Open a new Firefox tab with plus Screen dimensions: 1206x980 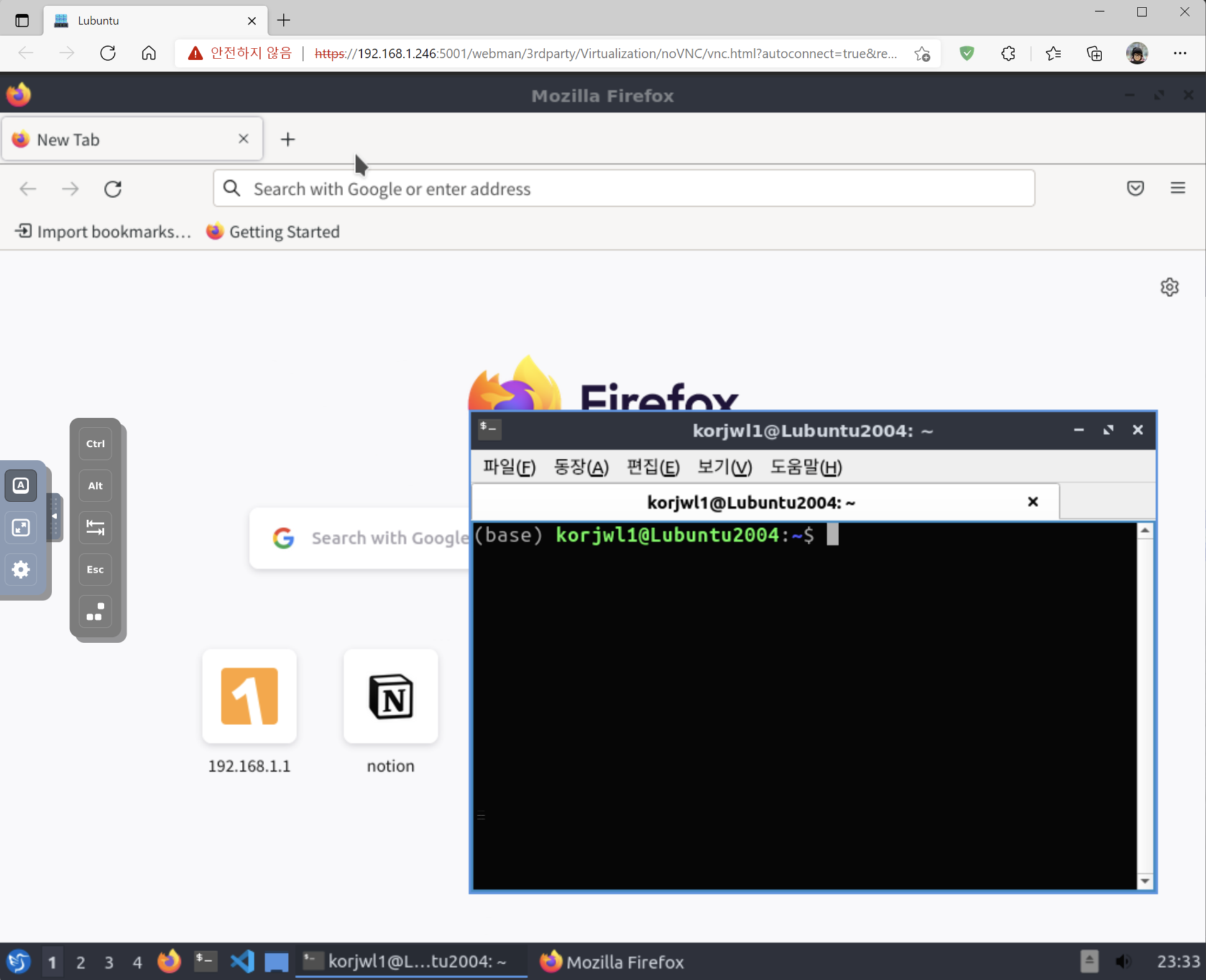pos(287,139)
